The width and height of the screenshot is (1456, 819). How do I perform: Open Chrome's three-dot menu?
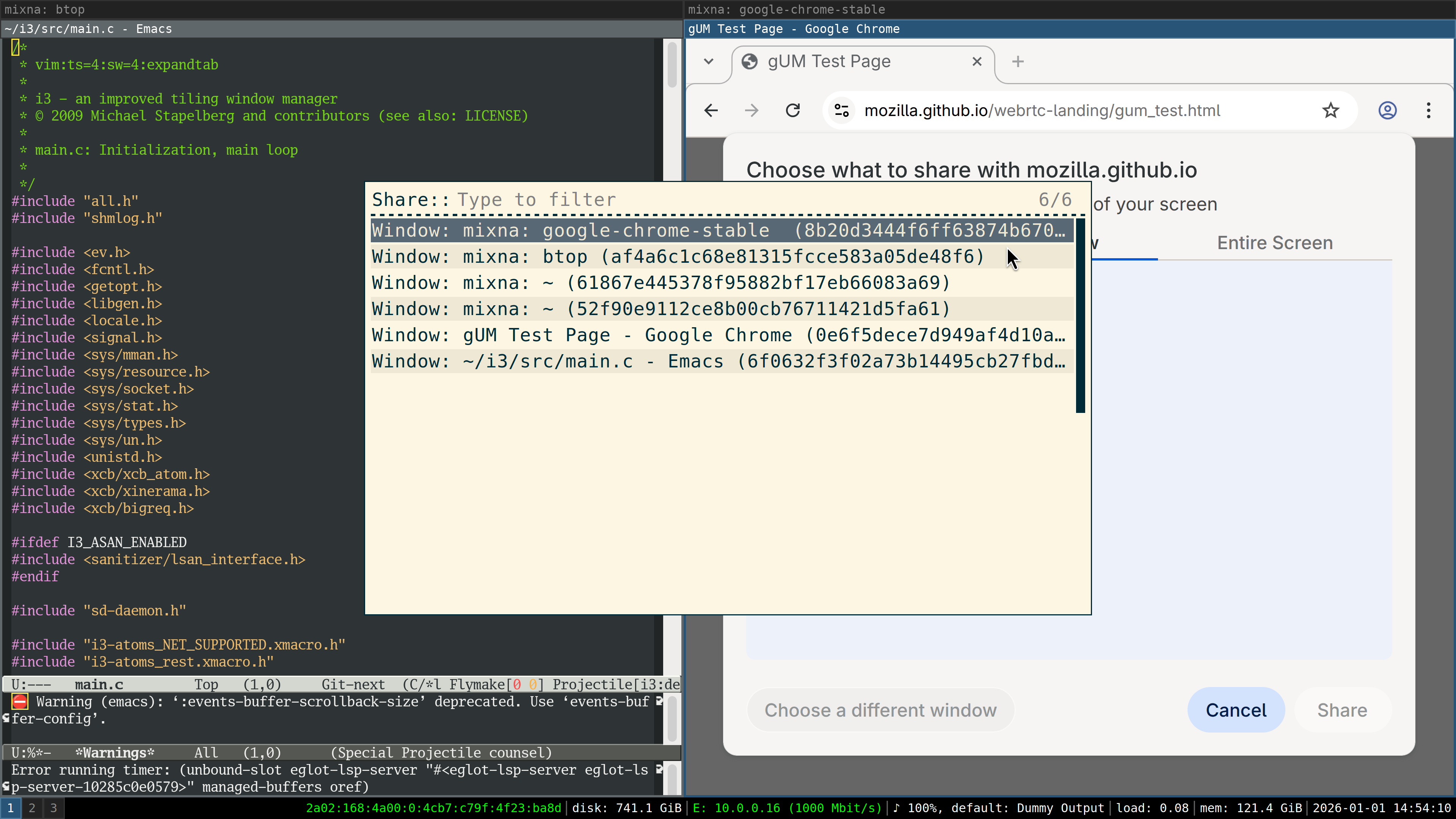point(1428,110)
